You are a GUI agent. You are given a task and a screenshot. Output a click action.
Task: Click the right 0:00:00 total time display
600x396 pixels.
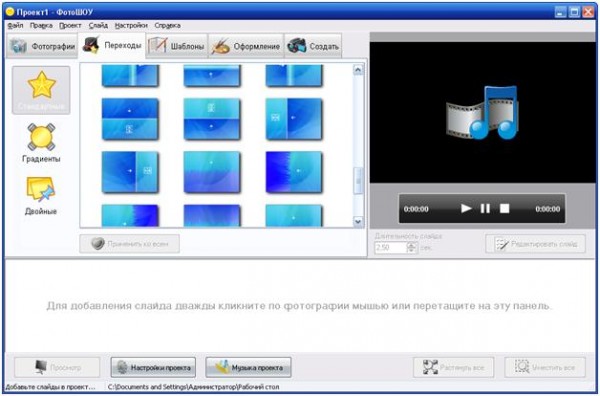(548, 209)
